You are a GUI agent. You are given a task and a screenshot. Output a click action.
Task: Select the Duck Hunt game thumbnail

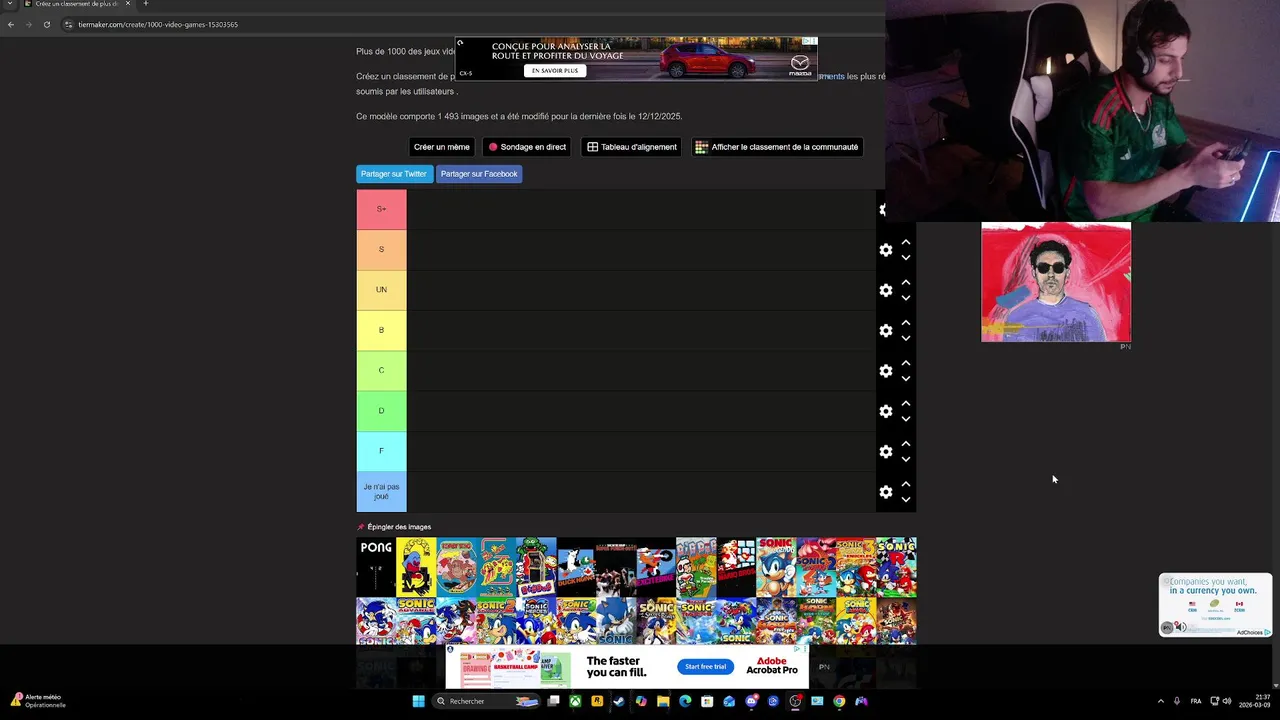[576, 567]
